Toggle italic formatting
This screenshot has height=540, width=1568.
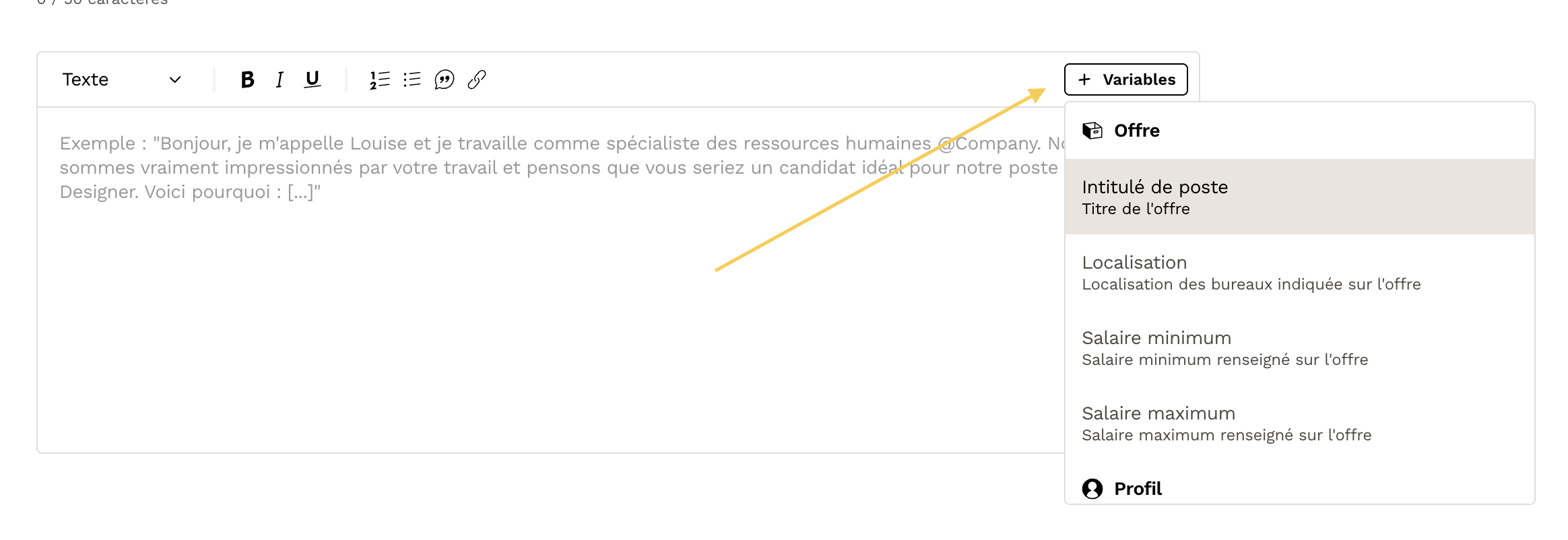coord(280,79)
